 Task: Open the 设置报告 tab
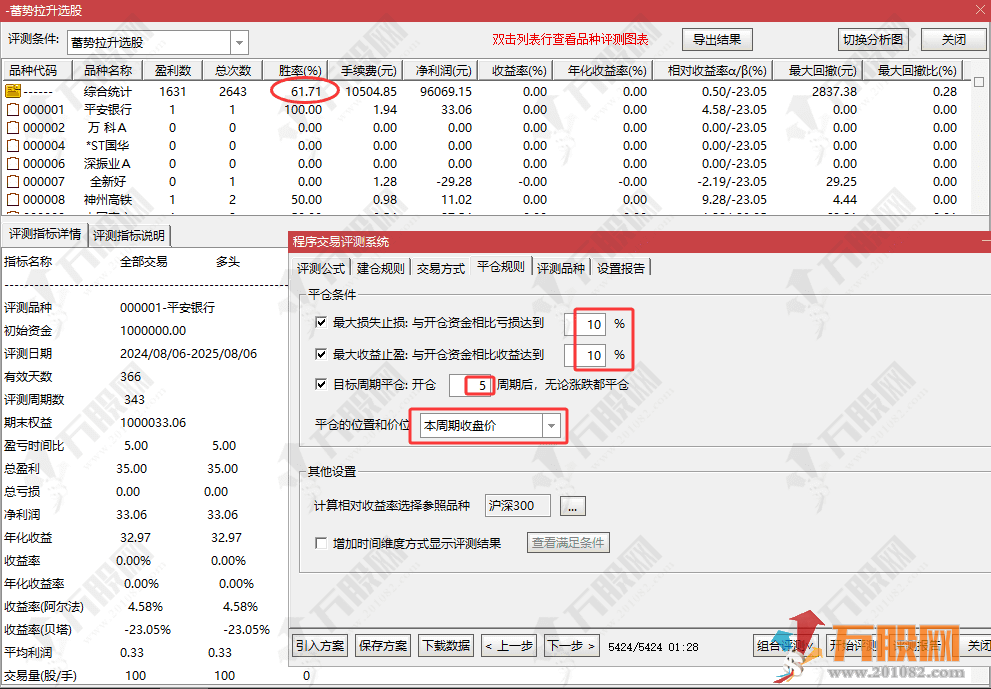621,268
